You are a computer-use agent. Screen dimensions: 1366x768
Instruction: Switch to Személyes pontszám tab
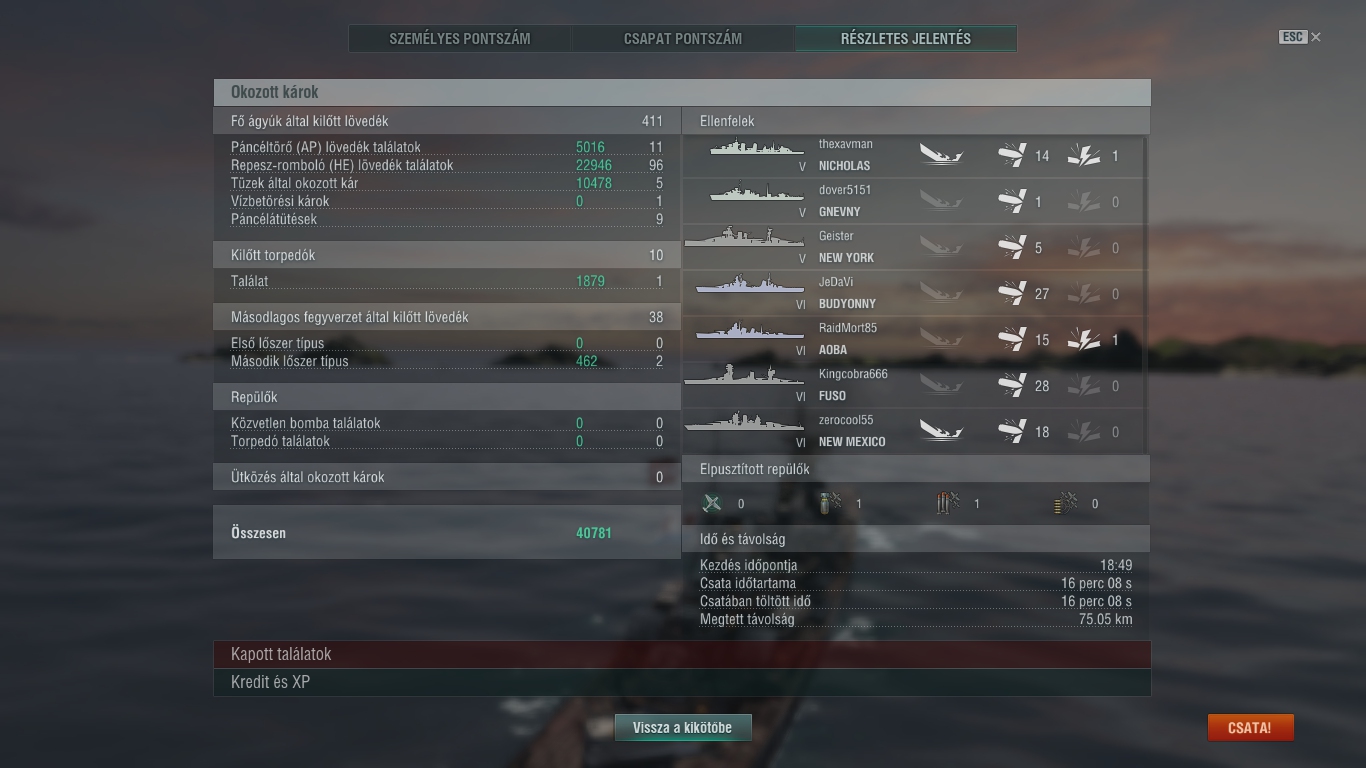pos(460,39)
